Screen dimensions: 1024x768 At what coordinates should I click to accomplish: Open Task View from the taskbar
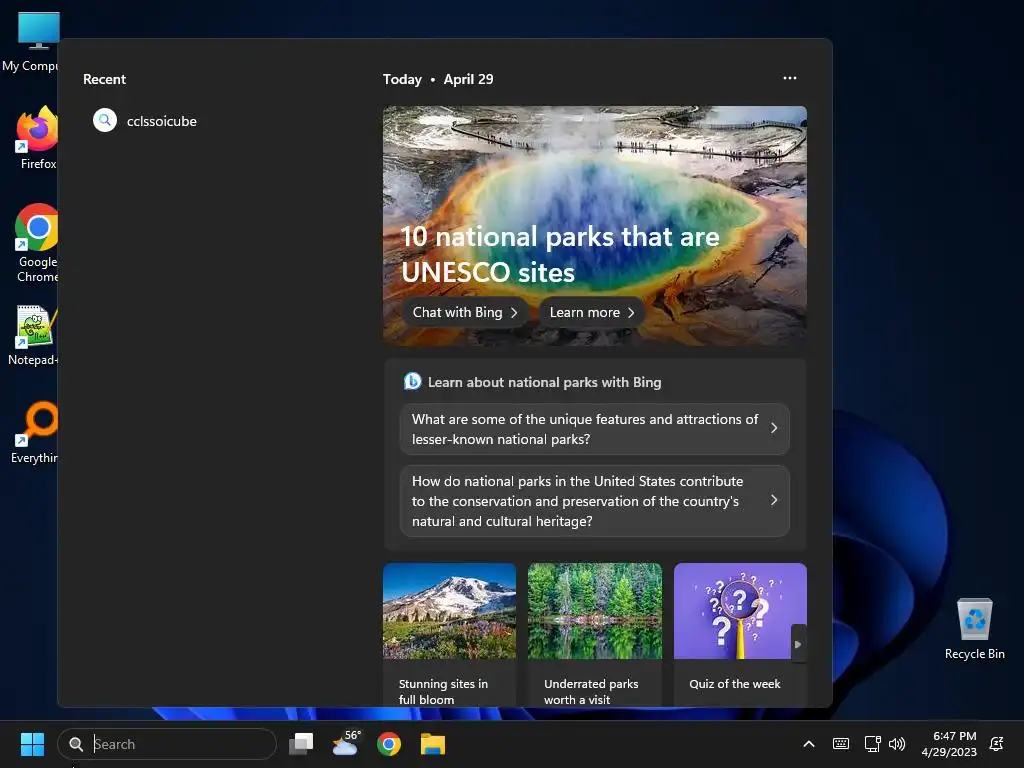coord(301,744)
